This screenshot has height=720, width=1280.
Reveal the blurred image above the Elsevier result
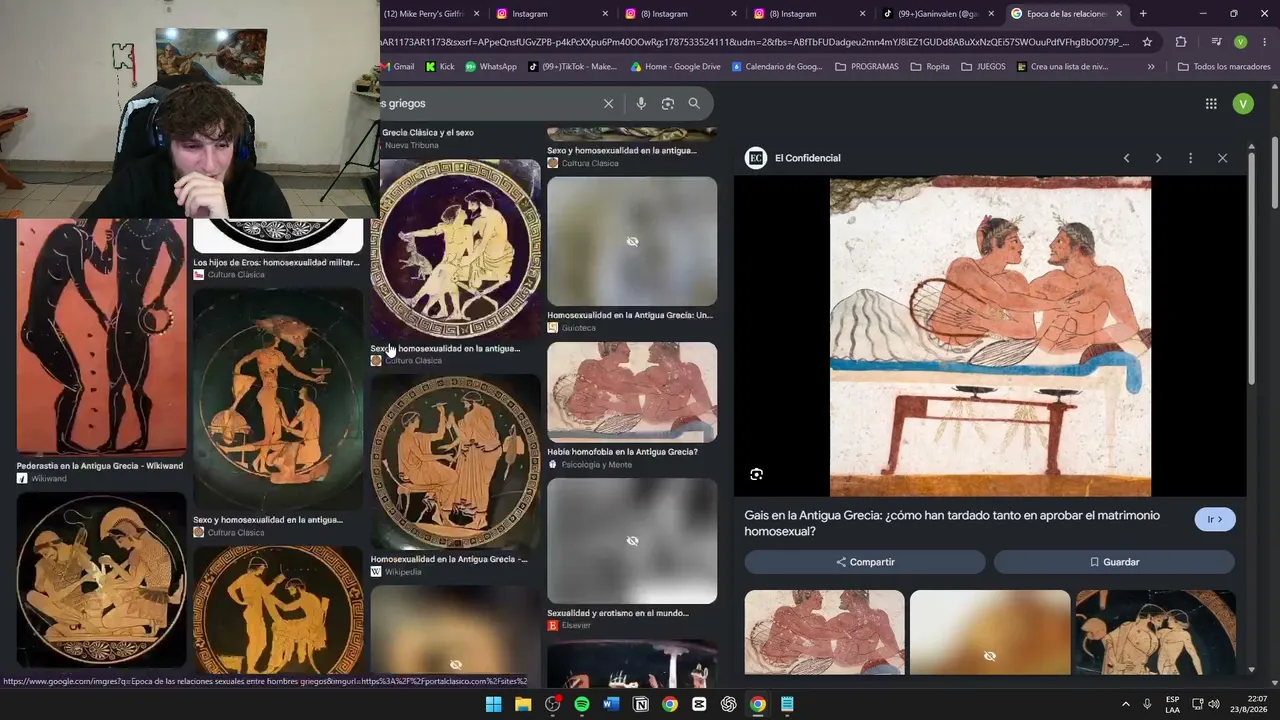[632, 541]
